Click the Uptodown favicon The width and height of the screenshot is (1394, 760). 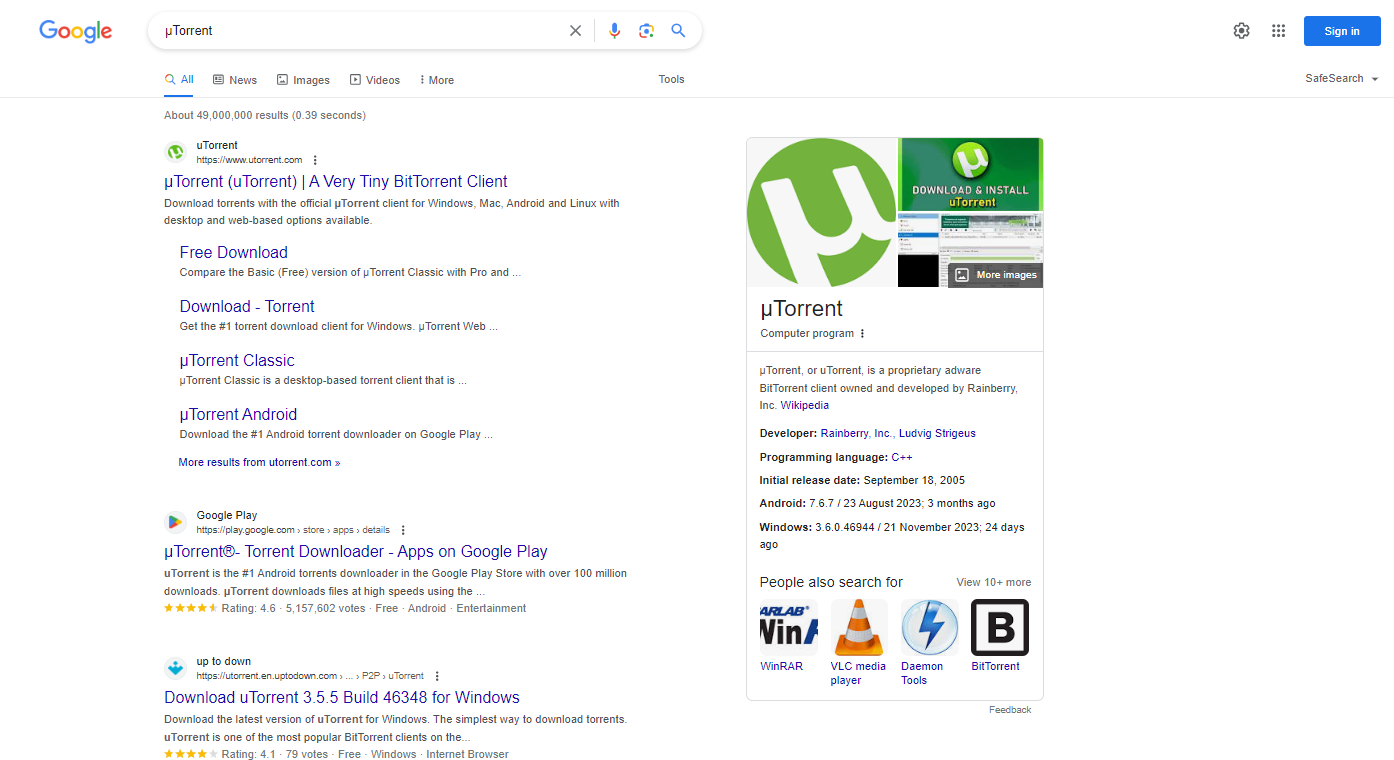pos(176,668)
